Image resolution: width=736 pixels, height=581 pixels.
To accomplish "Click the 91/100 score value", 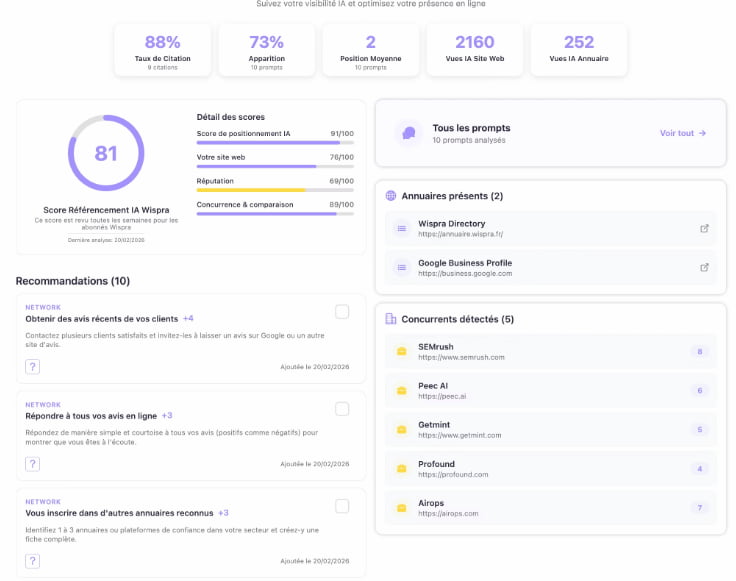I will [342, 134].
